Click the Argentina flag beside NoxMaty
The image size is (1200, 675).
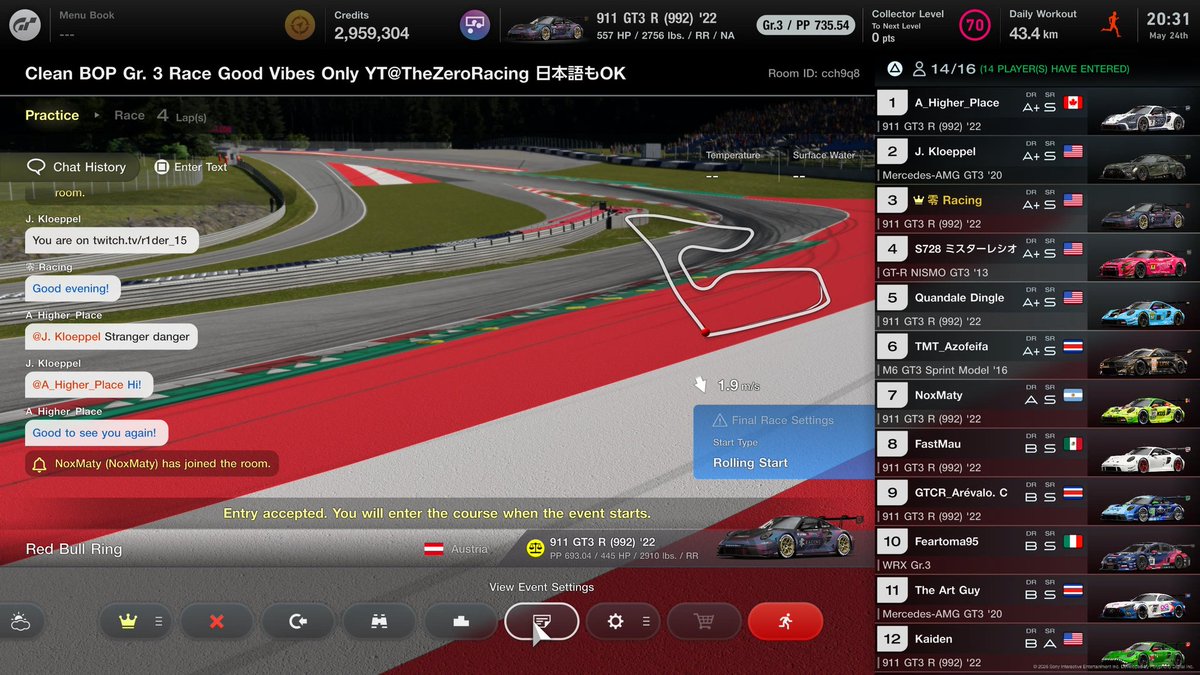click(x=1075, y=395)
